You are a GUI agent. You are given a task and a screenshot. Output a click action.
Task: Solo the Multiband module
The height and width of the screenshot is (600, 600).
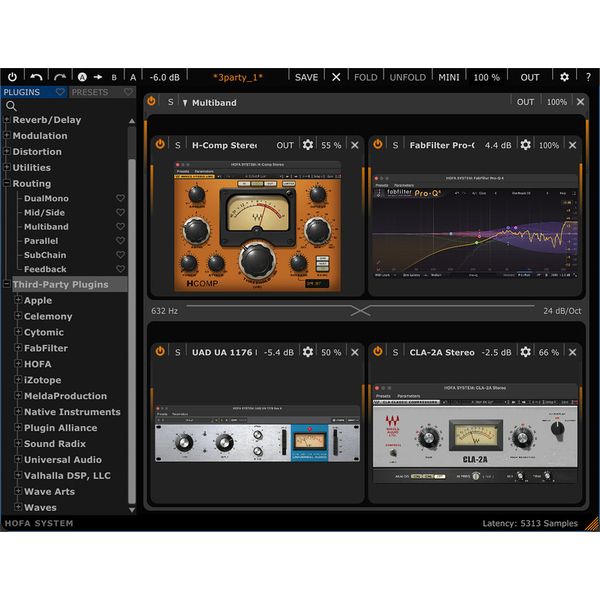click(170, 102)
